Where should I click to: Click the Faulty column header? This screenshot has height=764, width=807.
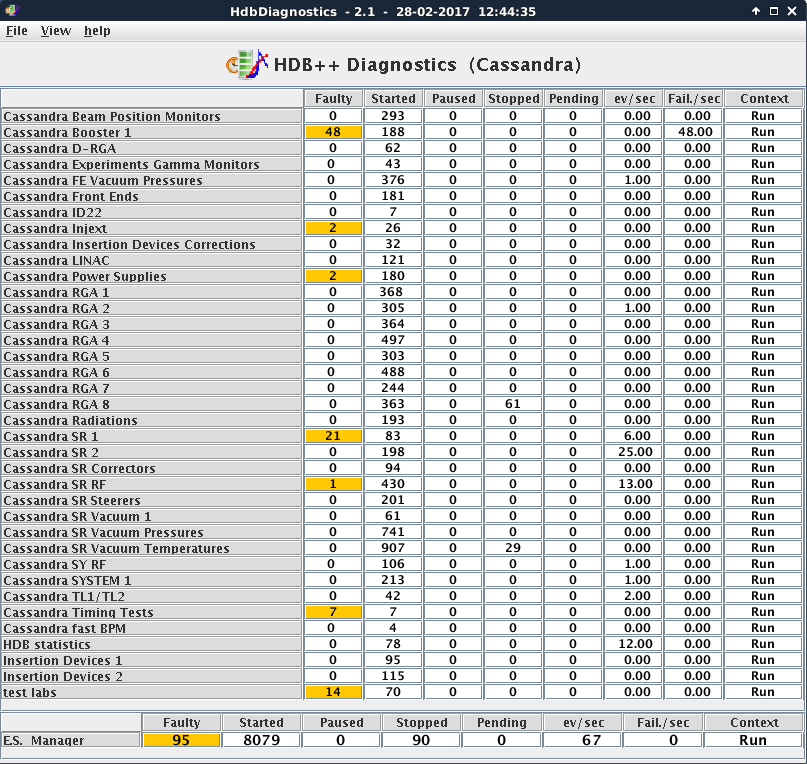point(333,98)
